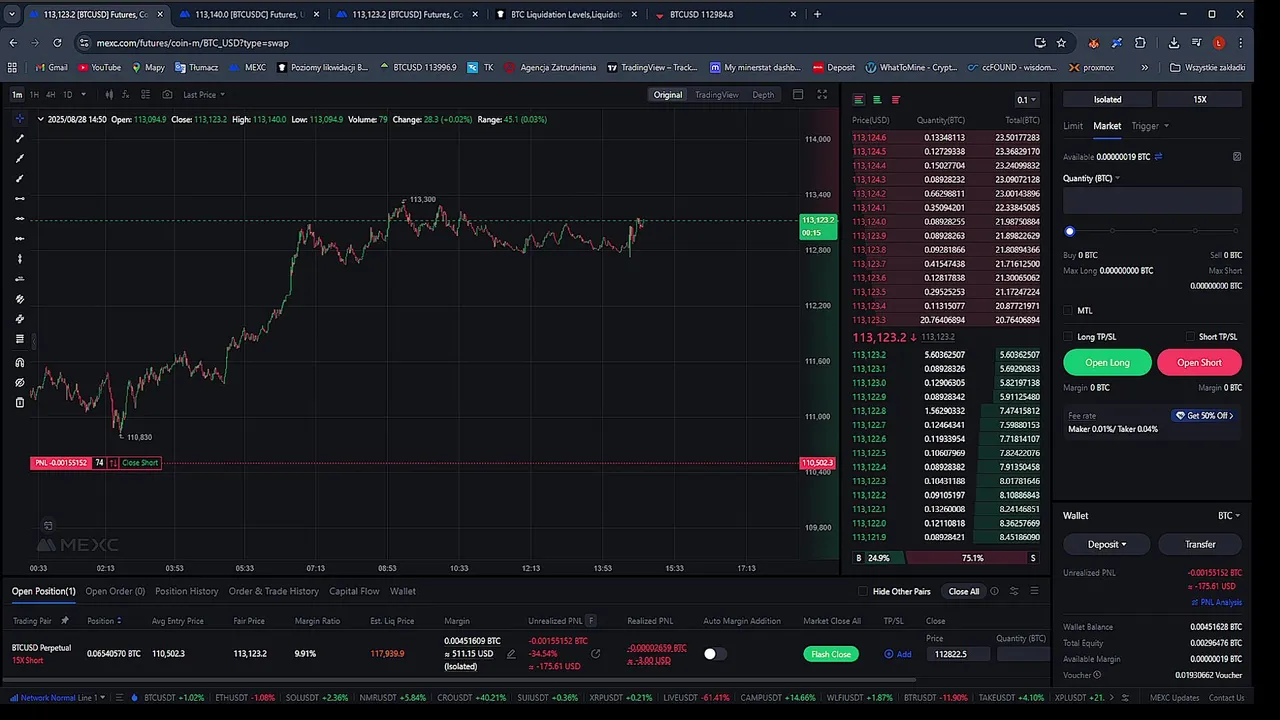This screenshot has height=720, width=1280.
Task: Open the Isolated margin mode button
Action: [1107, 100]
